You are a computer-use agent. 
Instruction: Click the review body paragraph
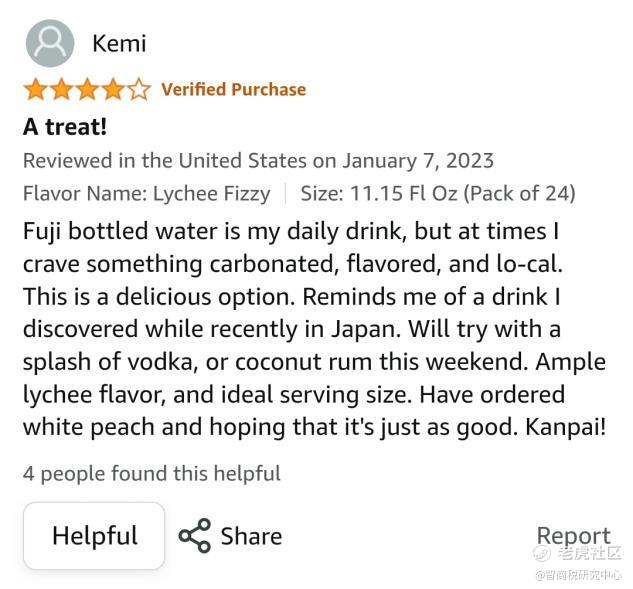tap(314, 330)
